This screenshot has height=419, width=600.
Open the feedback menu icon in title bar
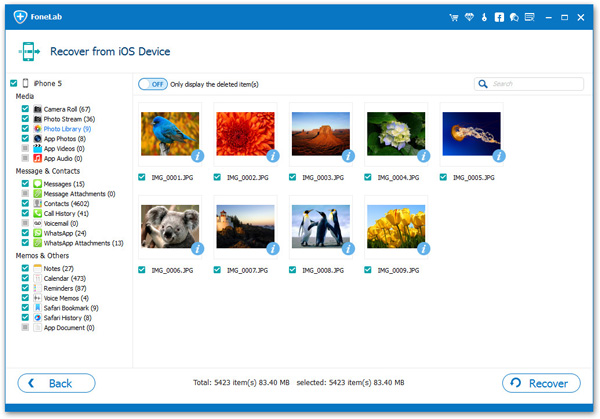pos(530,17)
